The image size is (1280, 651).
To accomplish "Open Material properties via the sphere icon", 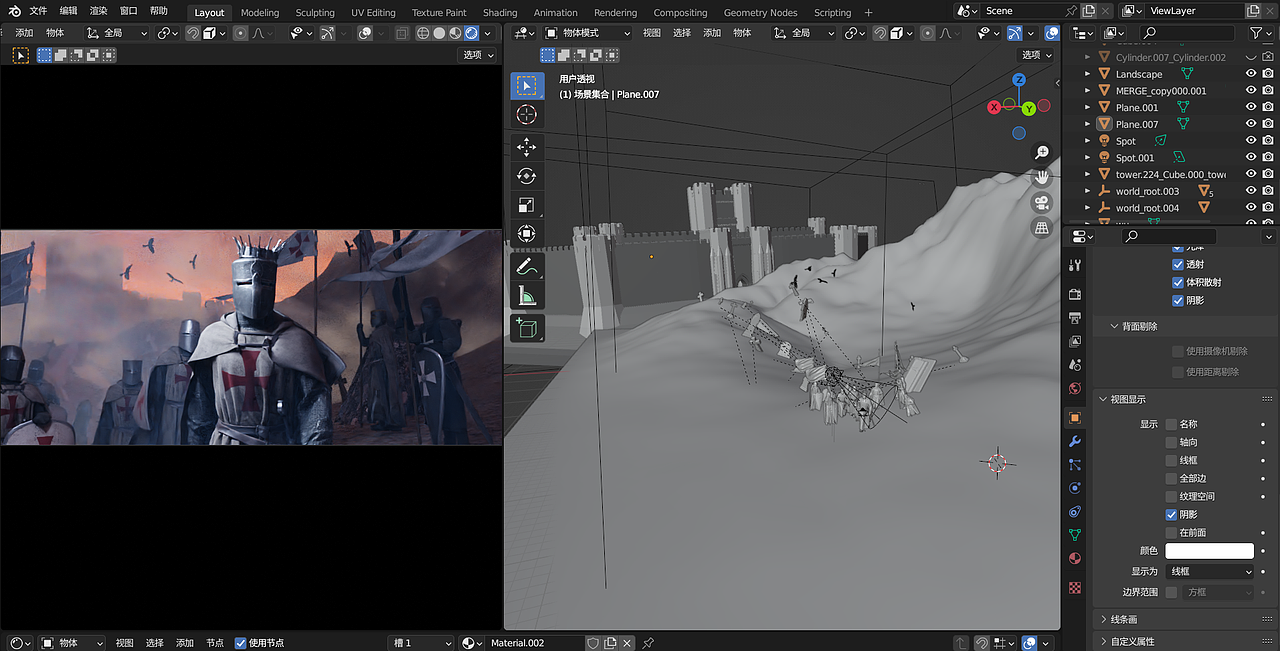I will tap(1074, 558).
